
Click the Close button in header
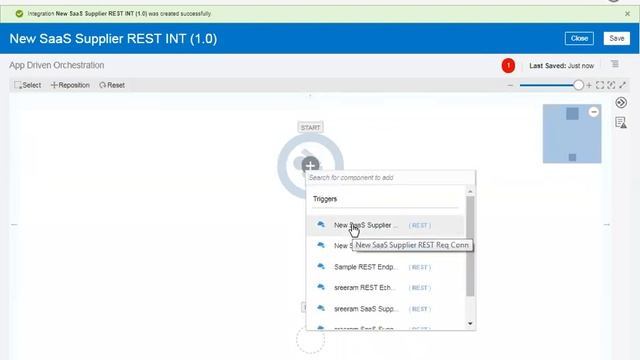click(579, 38)
